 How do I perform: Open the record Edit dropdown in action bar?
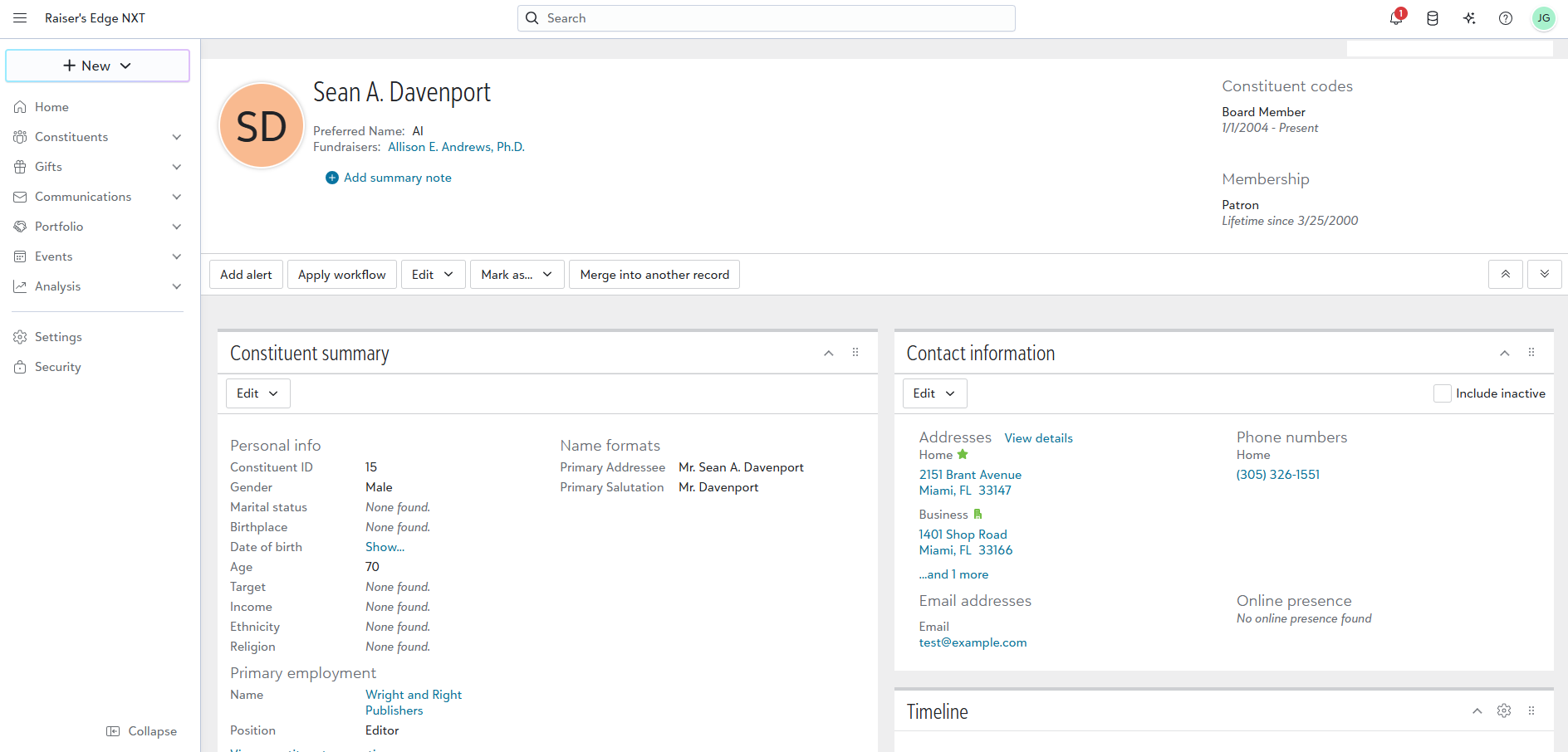pos(433,274)
